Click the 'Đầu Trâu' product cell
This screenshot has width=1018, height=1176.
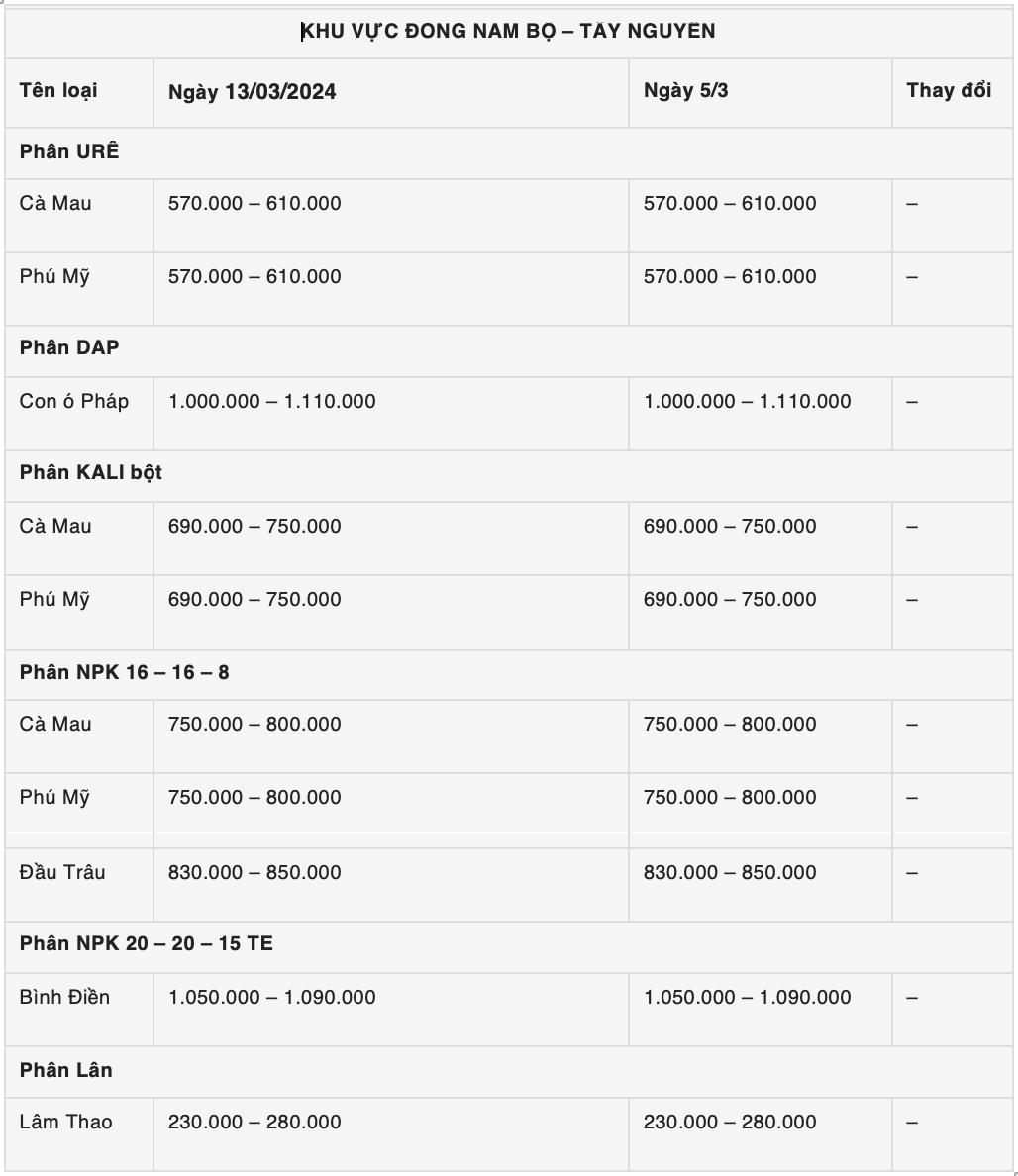[62, 872]
